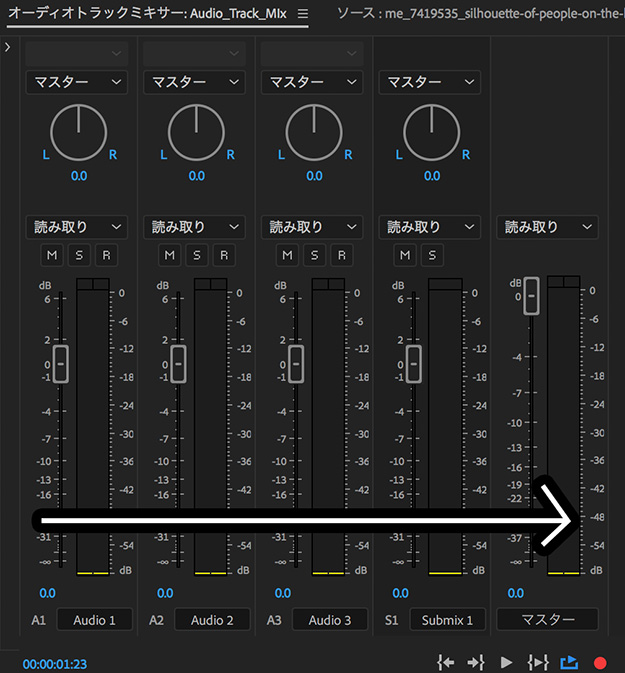Image resolution: width=625 pixels, height=673 pixels.
Task: Click the Submix 1 track name field
Action: (448, 620)
